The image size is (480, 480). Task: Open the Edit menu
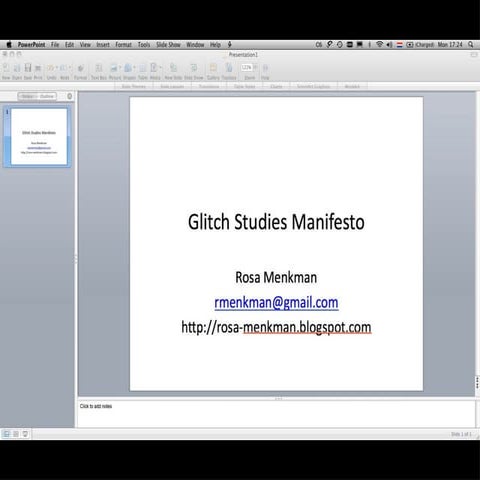(x=69, y=45)
